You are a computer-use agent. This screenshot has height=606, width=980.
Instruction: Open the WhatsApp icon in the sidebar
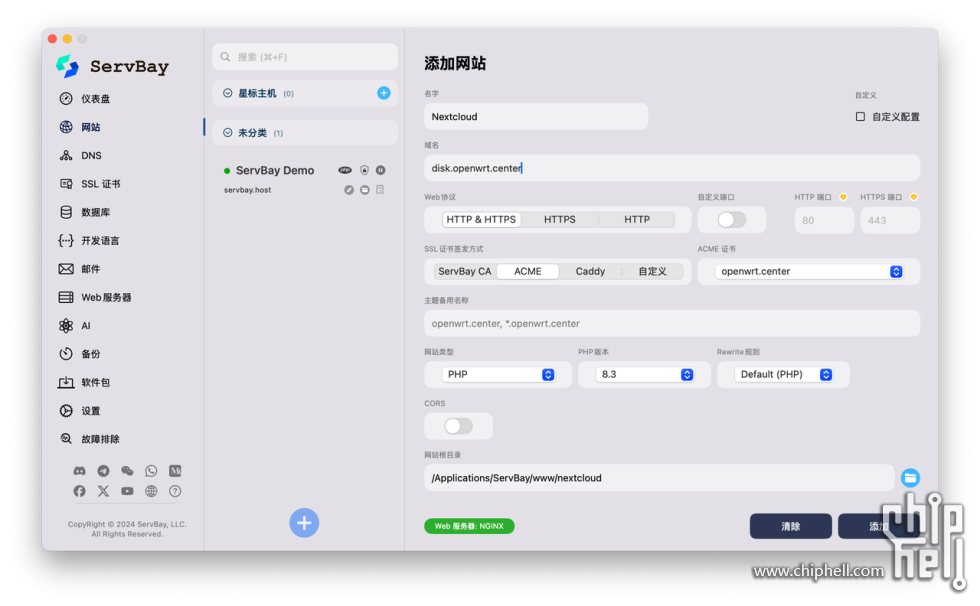(x=151, y=471)
